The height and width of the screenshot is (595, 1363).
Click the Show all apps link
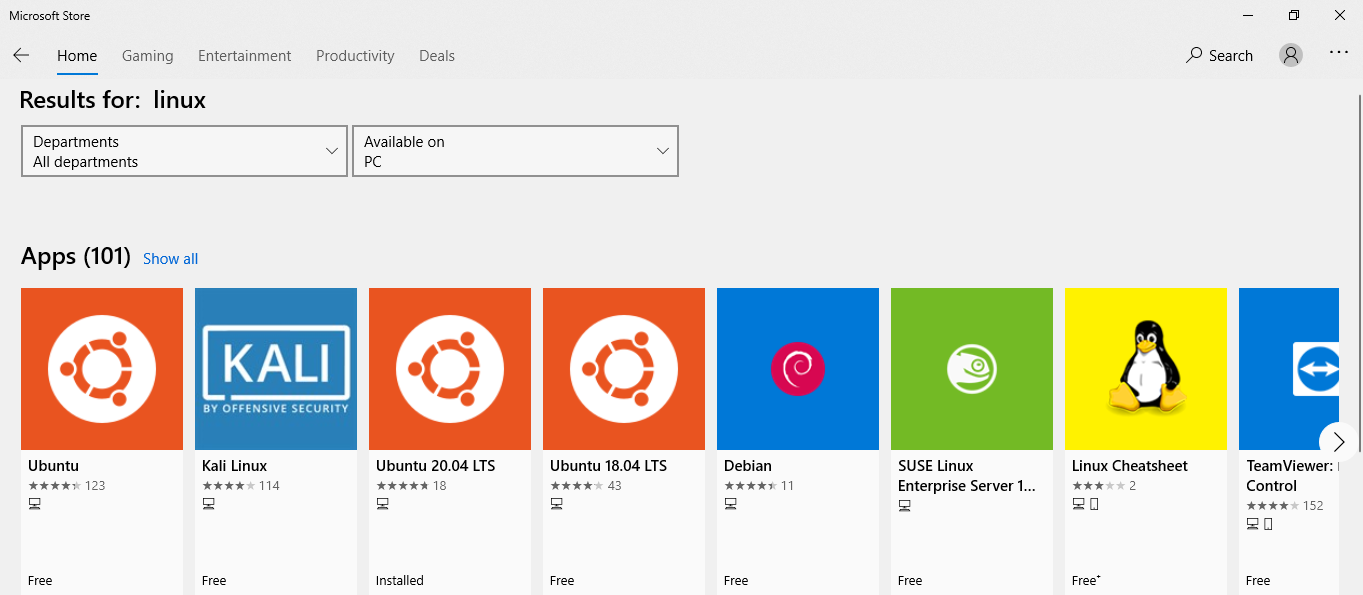click(170, 259)
